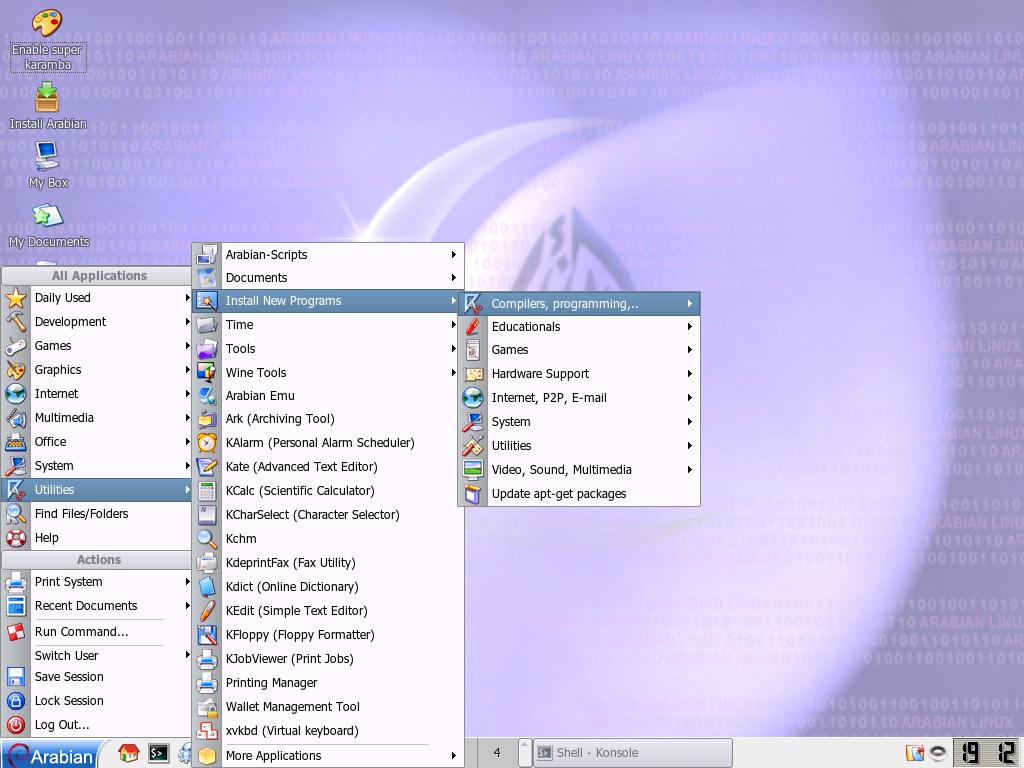The width and height of the screenshot is (1024, 768).
Task: Expand System under Install New Programs
Action: tap(579, 422)
